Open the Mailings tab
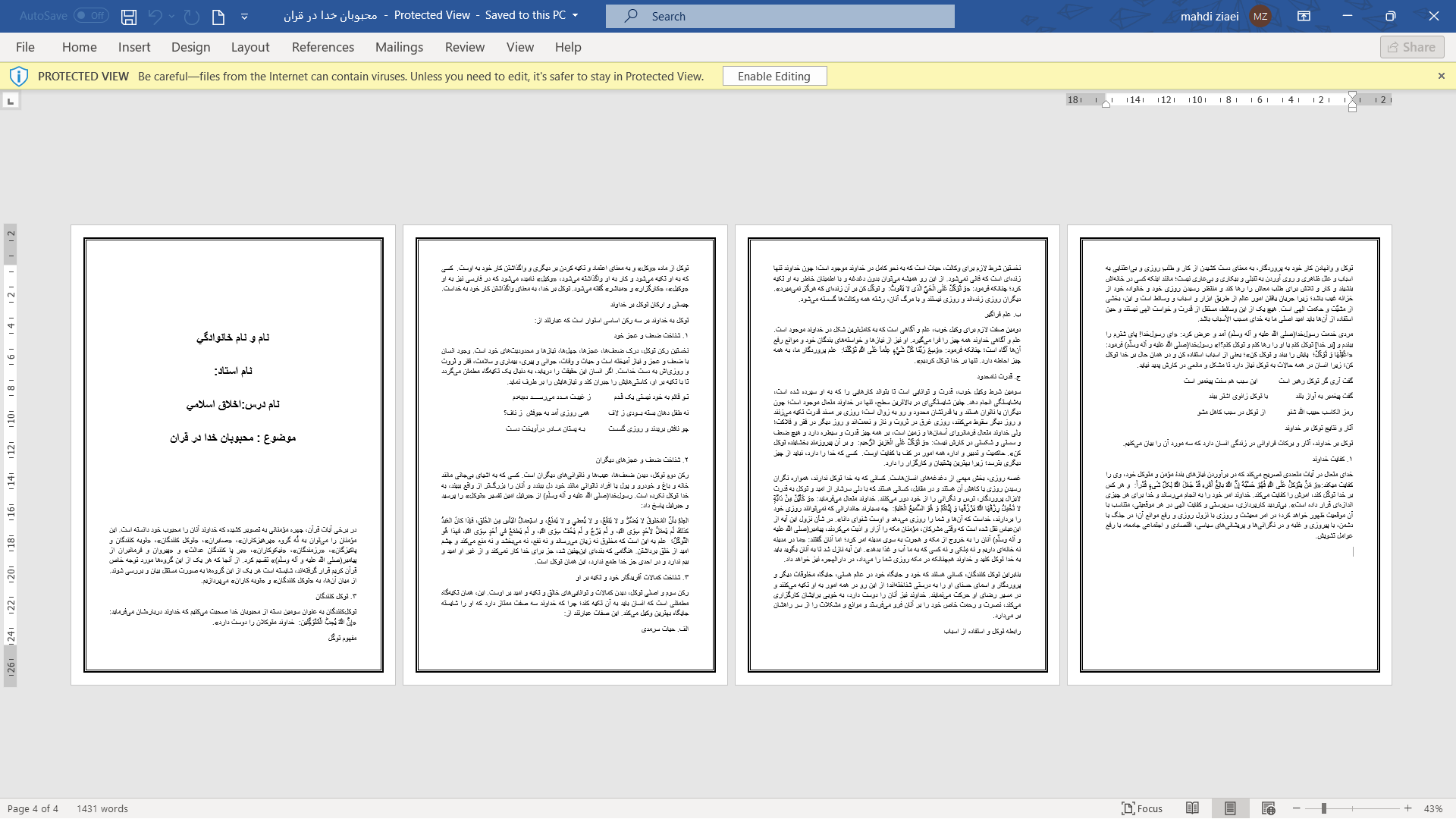This screenshot has height=819, width=1456. point(400,47)
